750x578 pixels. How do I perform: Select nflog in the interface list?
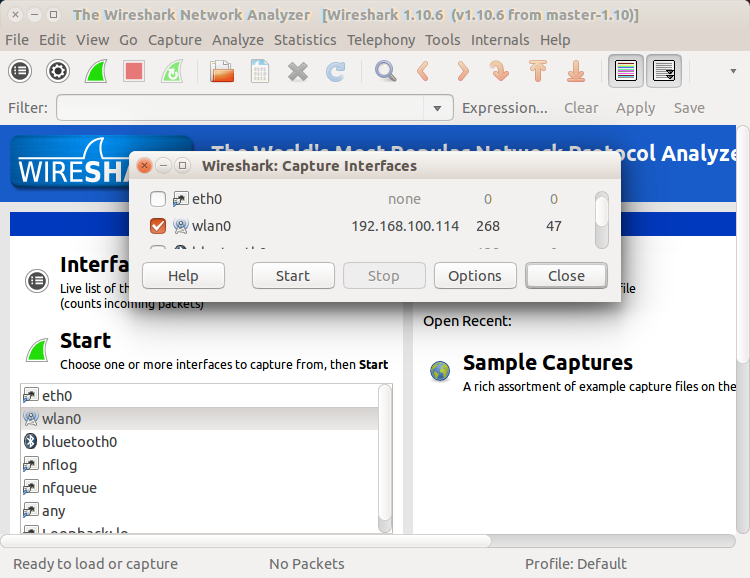pos(200,465)
